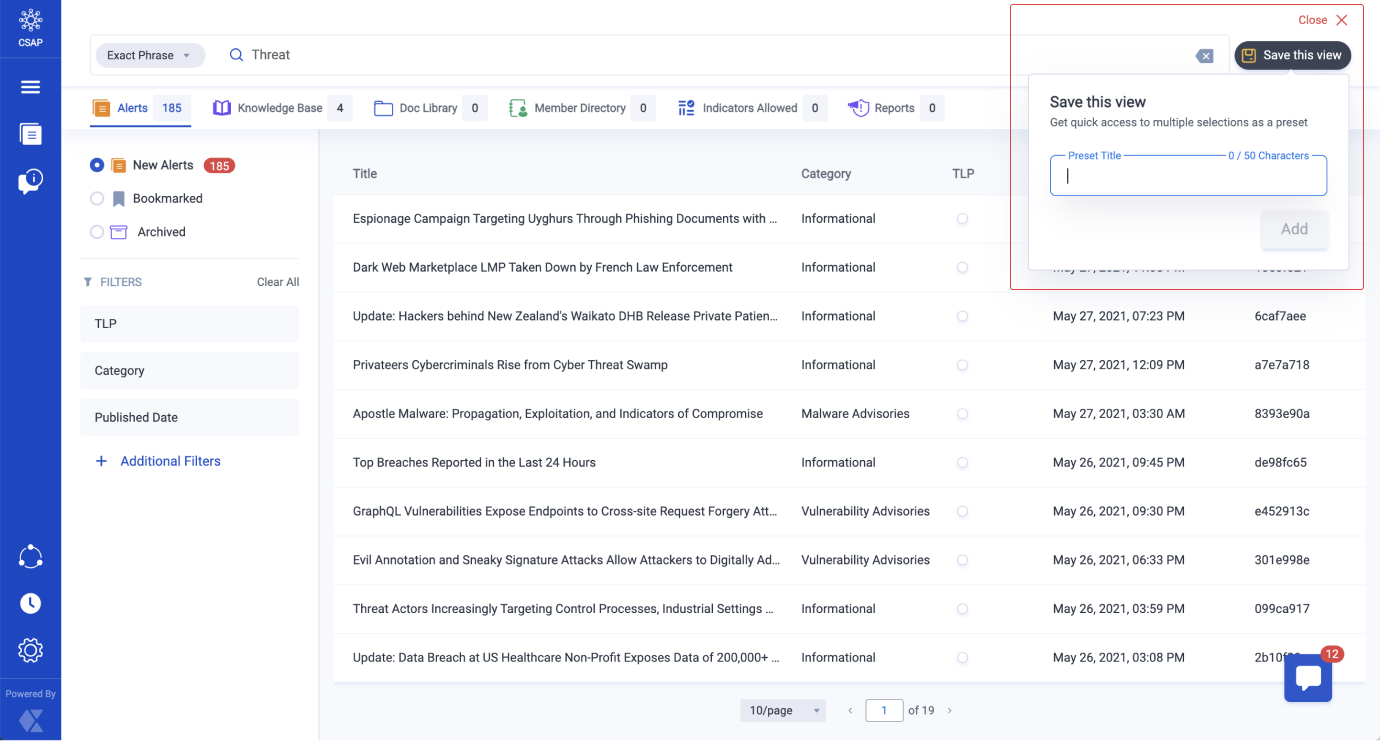The image size is (1380, 741).
Task: Open the hamburger menu in sidebar
Action: pyautogui.click(x=30, y=87)
